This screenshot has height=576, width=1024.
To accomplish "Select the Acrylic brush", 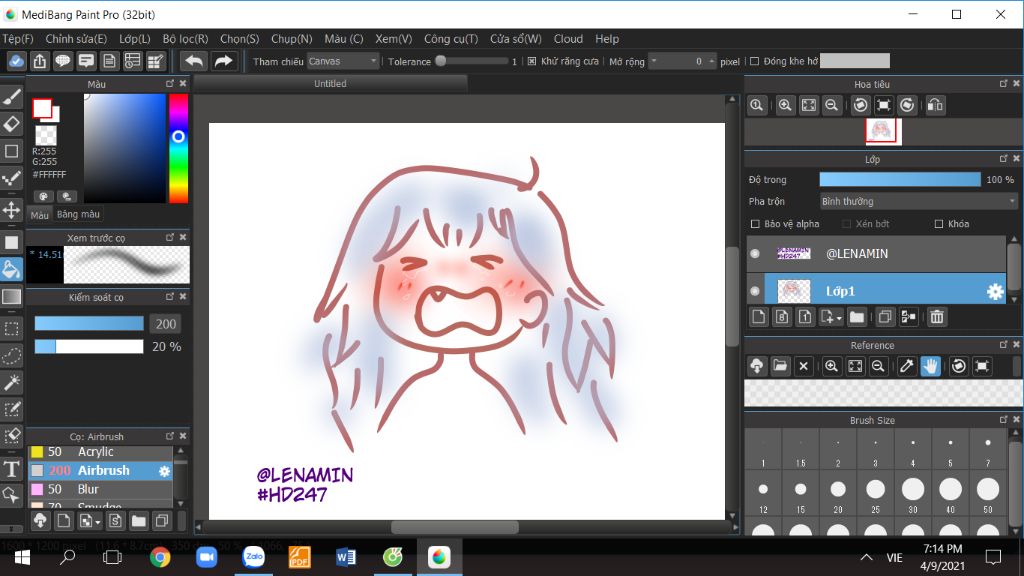I will coord(100,452).
